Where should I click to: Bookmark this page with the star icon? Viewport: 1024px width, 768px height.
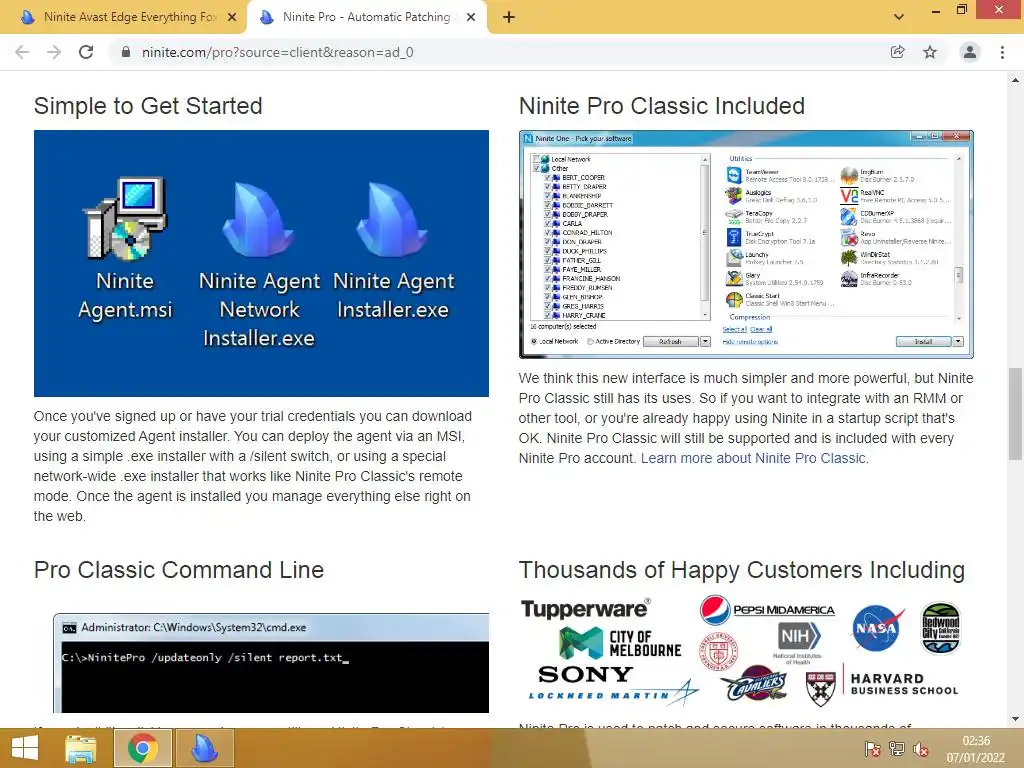click(930, 52)
